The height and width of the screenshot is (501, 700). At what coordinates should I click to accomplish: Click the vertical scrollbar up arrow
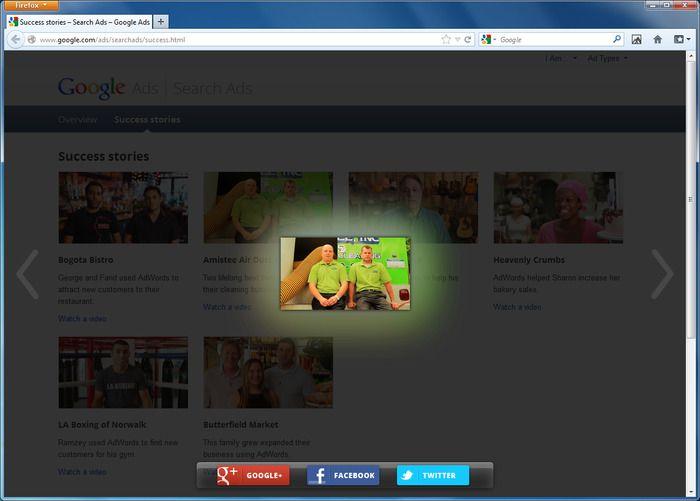click(x=691, y=56)
